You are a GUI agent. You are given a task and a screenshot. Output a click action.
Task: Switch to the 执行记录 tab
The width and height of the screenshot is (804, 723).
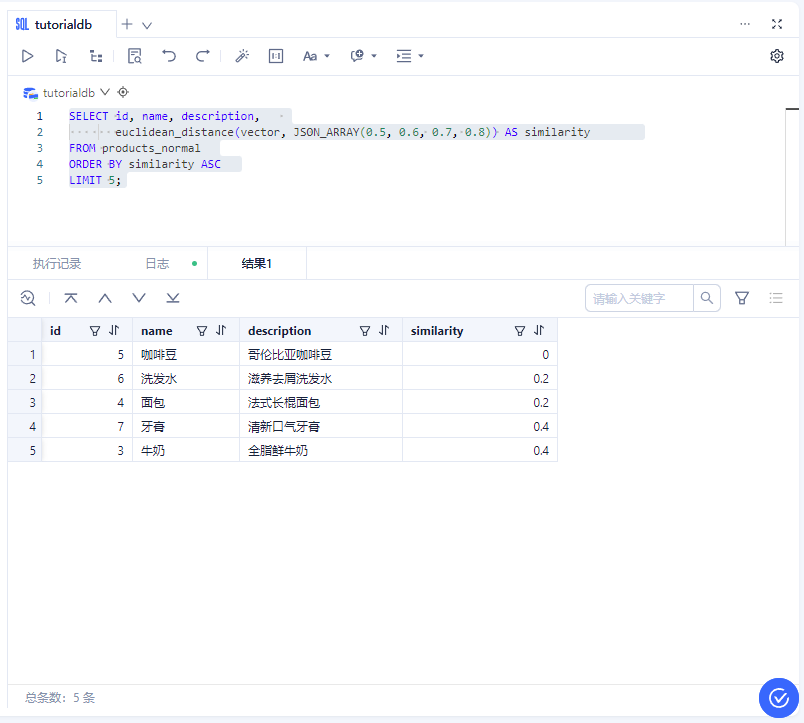pos(57,264)
